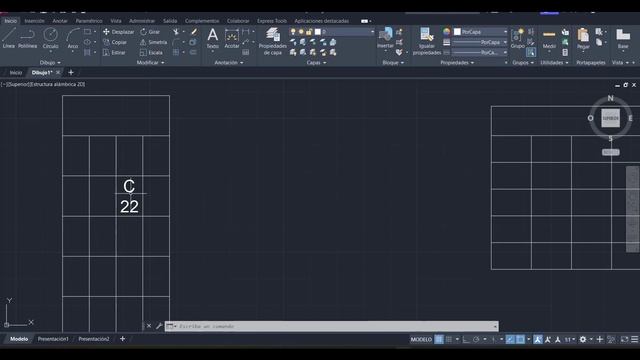This screenshot has height=360, width=640.
Task: Click the Recortar trim tool icon
Action: [176, 32]
